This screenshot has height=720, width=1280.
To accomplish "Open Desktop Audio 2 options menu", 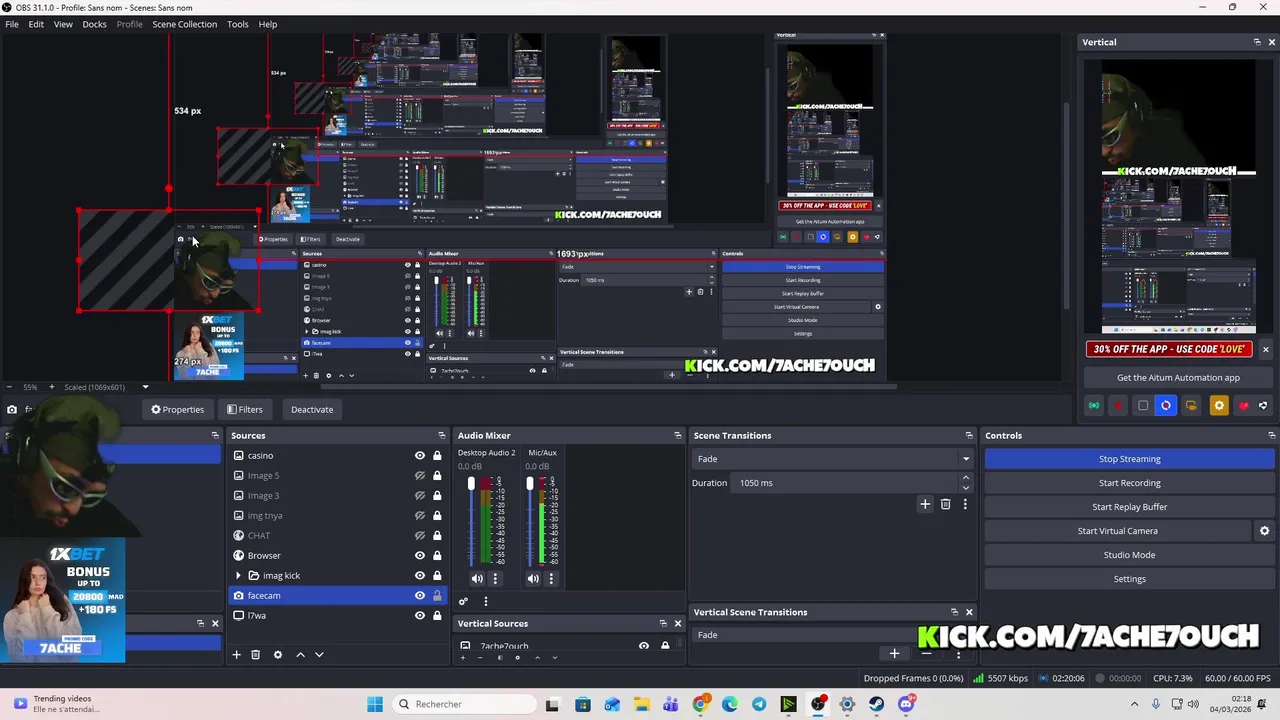I will coord(494,578).
